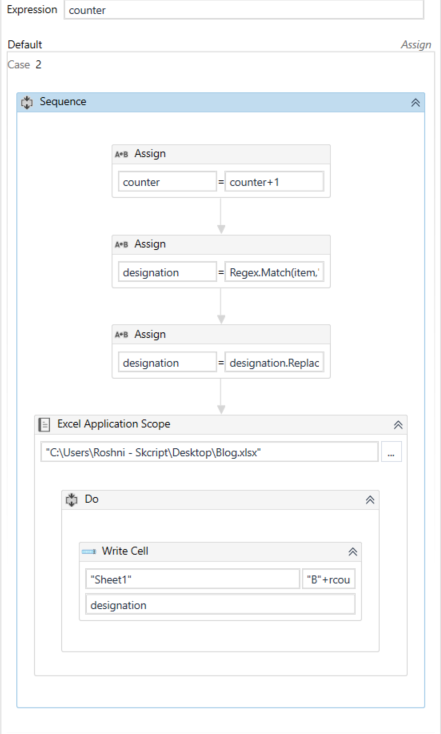Collapse the Excel Application Scope
Screen dimensions: 441x734
[x=398, y=425]
